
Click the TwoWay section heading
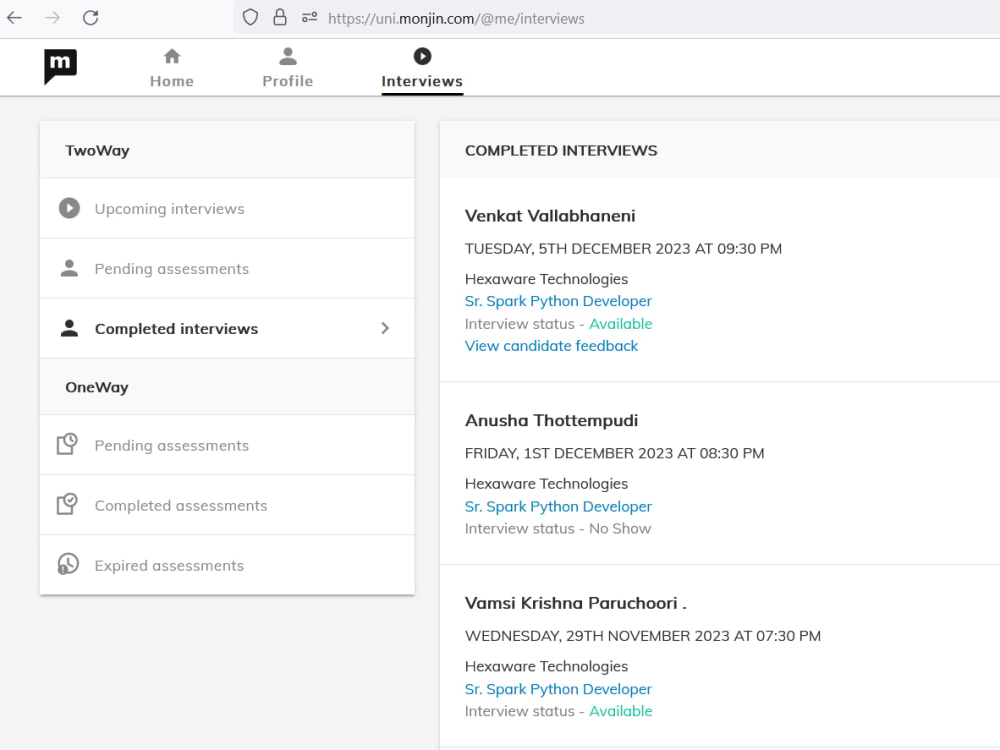point(97,151)
